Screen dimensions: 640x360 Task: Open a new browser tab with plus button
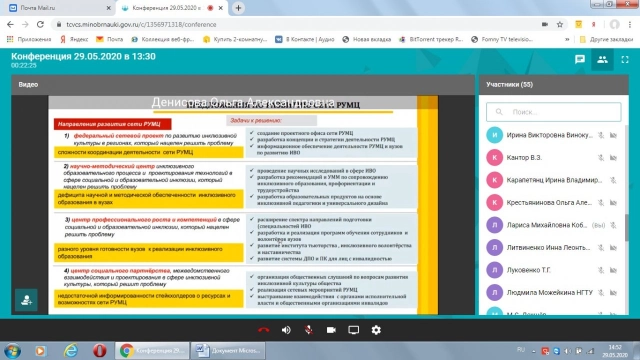[x=238, y=8]
